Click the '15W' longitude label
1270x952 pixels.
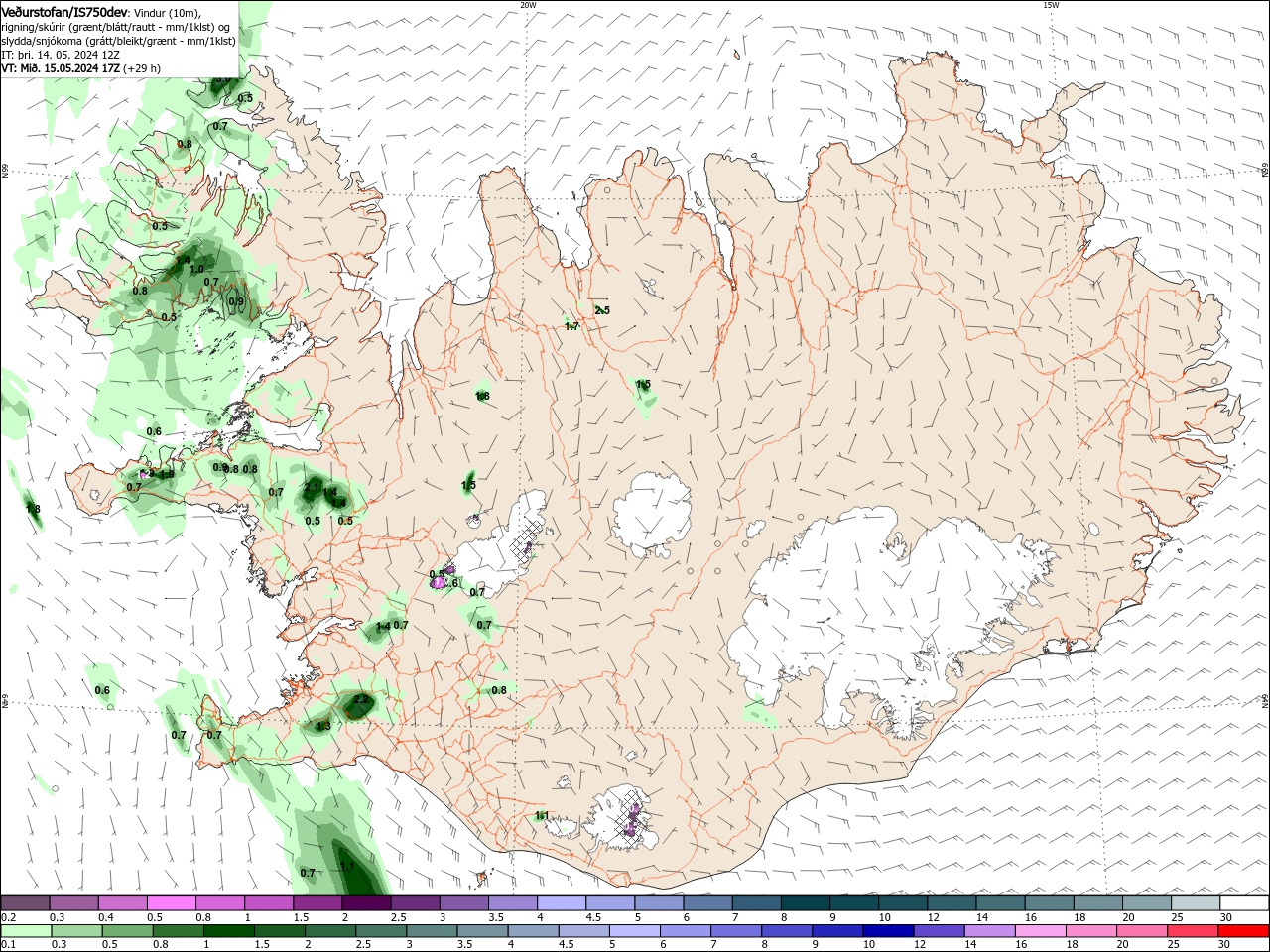point(1051,5)
